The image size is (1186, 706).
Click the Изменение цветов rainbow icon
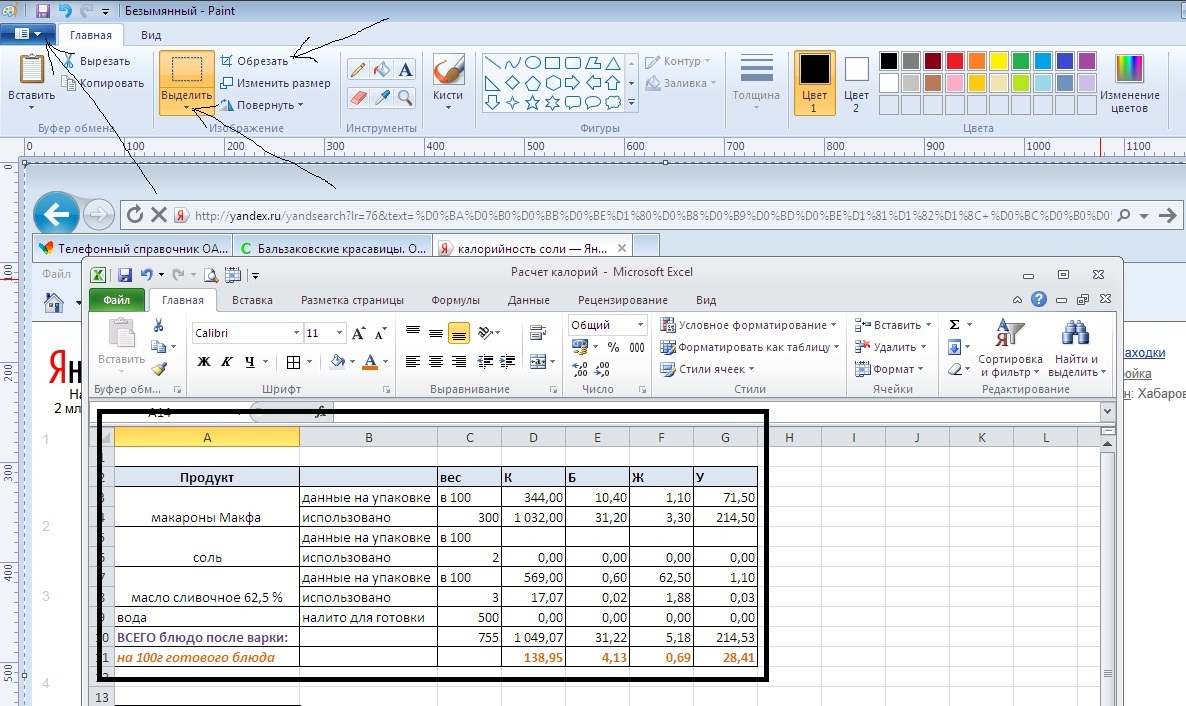coord(1129,69)
